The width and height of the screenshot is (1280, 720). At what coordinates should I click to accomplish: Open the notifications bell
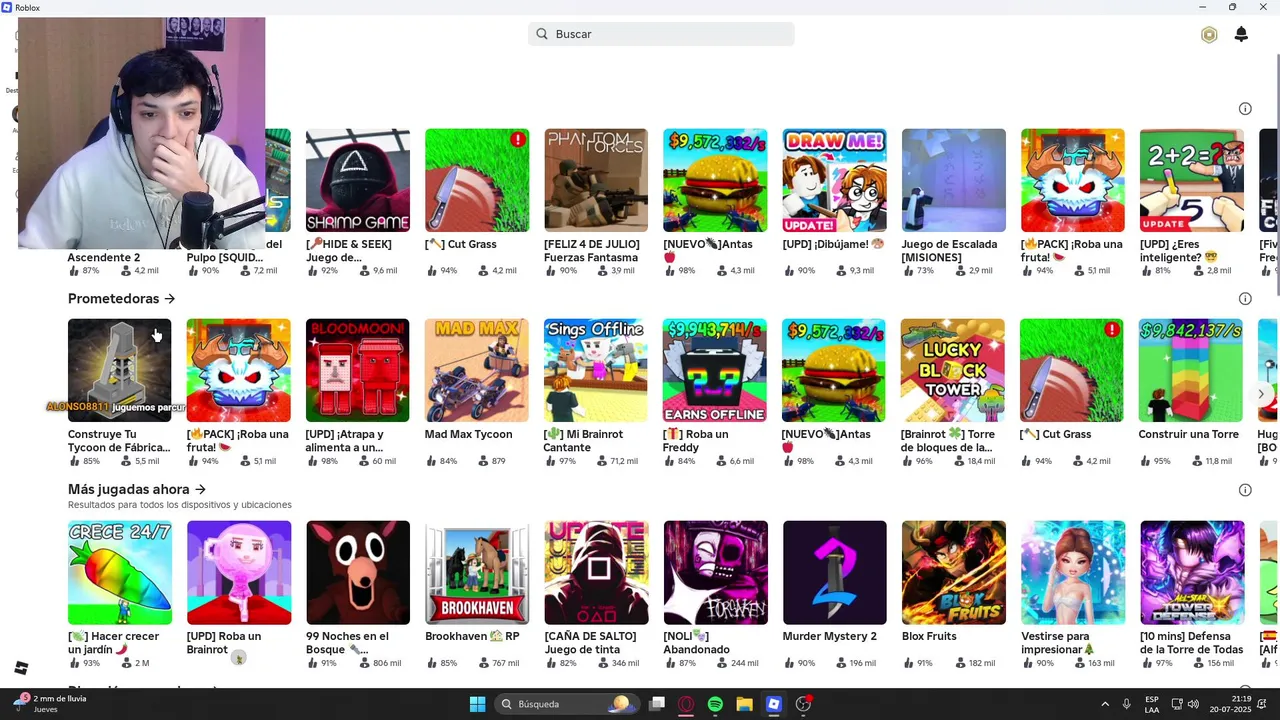(1241, 35)
